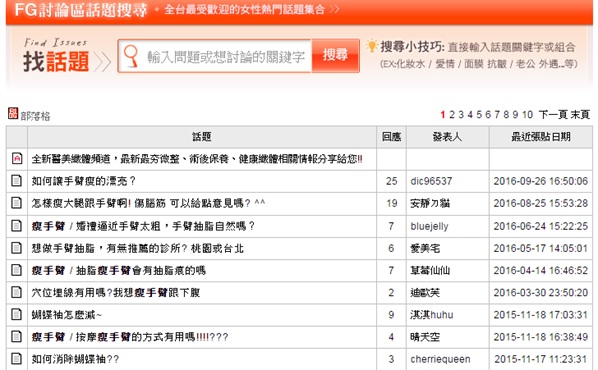Click document icon for 如何消除蝴蝶袖 row
Viewport: 598px width, 370px height.
pyautogui.click(x=16, y=359)
